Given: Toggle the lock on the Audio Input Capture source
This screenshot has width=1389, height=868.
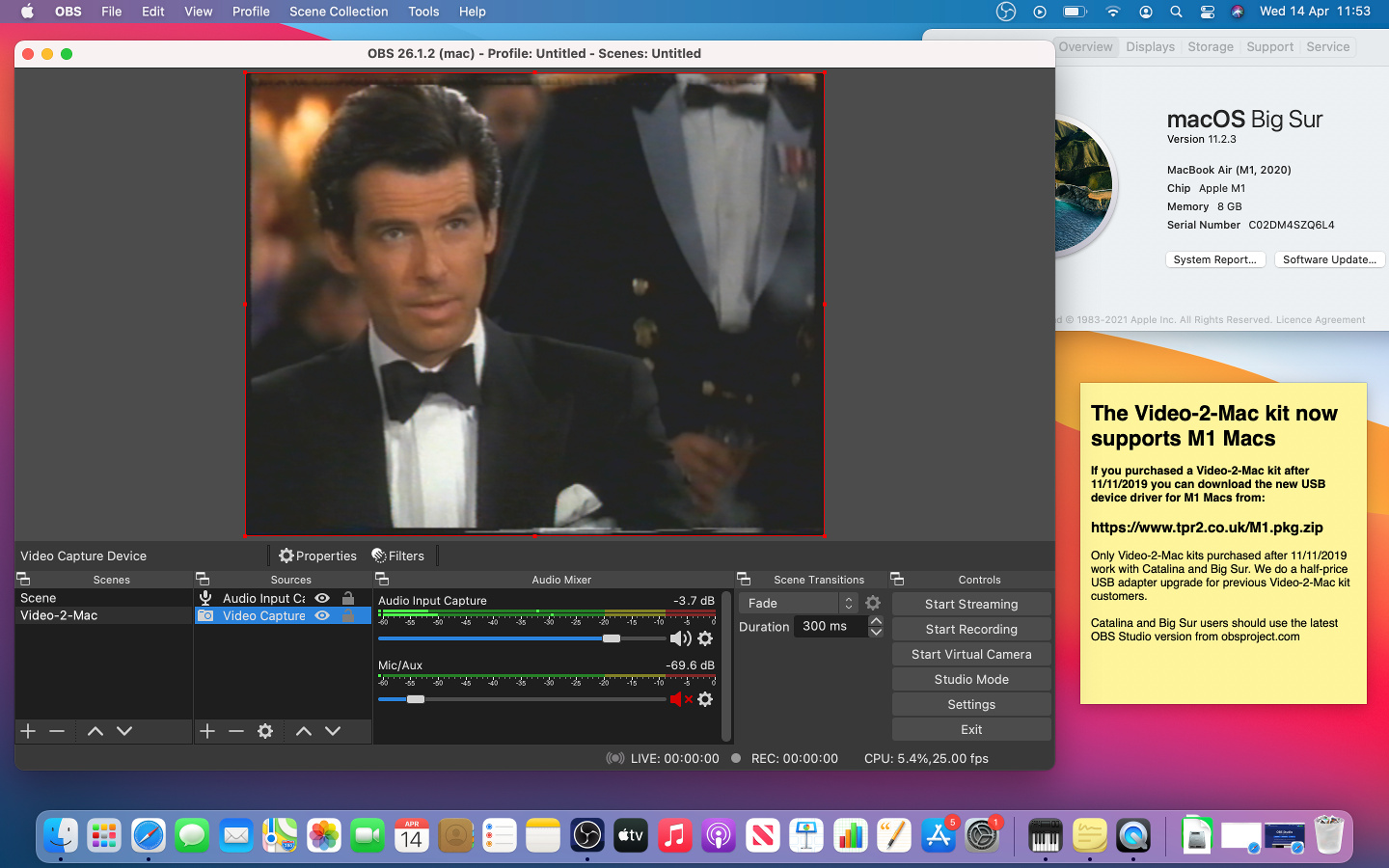Looking at the screenshot, I should pos(348,598).
